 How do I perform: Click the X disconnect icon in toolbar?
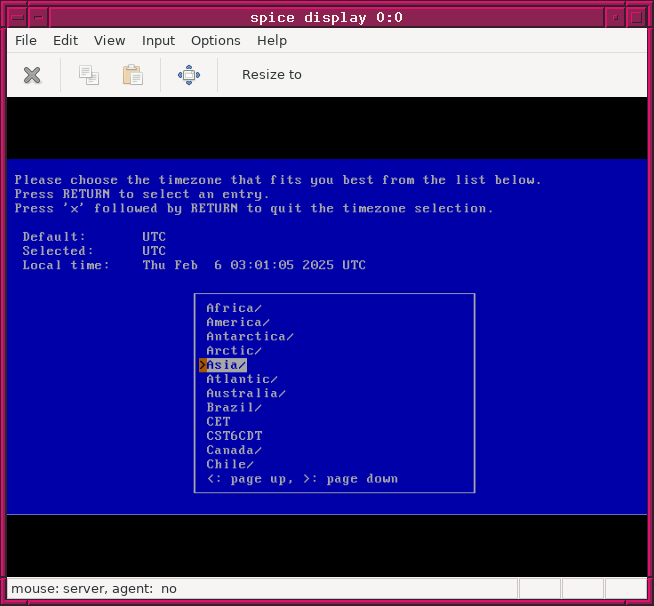pyautogui.click(x=32, y=75)
